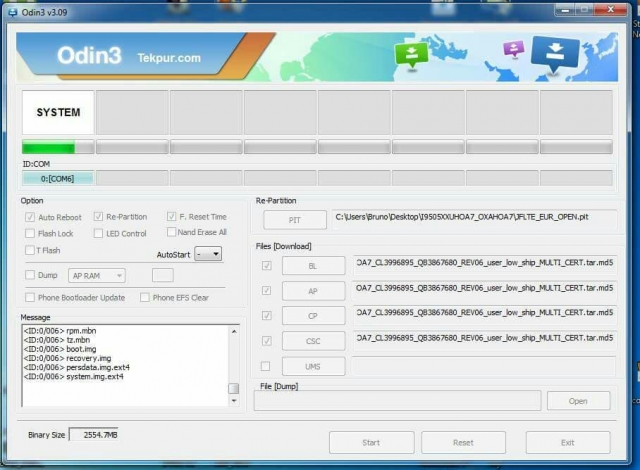This screenshot has height=470, width=640.
Task: Enable the Dump checkbox
Action: click(30, 275)
